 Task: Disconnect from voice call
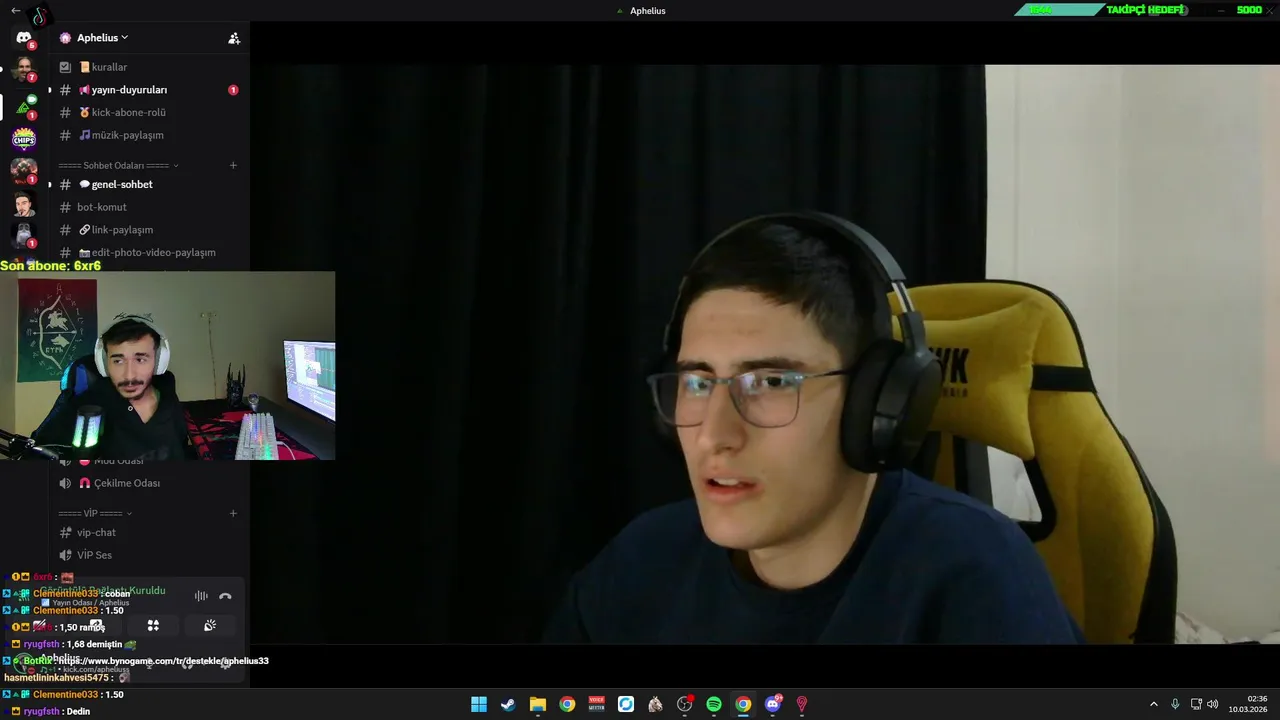click(225, 596)
